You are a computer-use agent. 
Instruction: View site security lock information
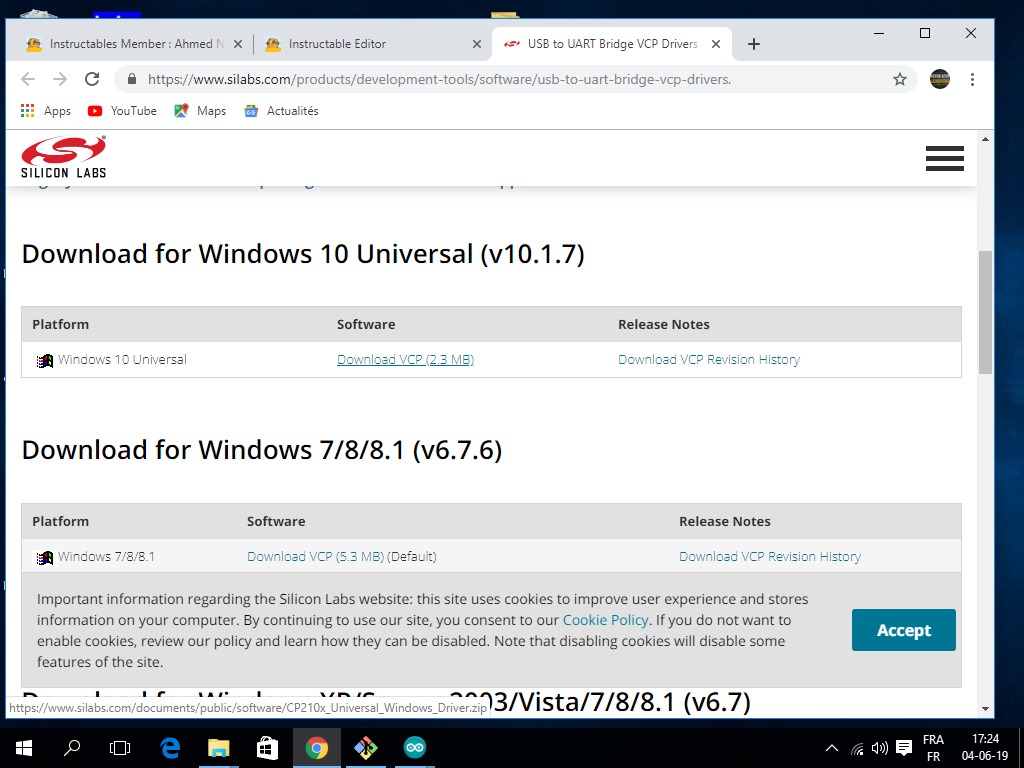point(132,79)
